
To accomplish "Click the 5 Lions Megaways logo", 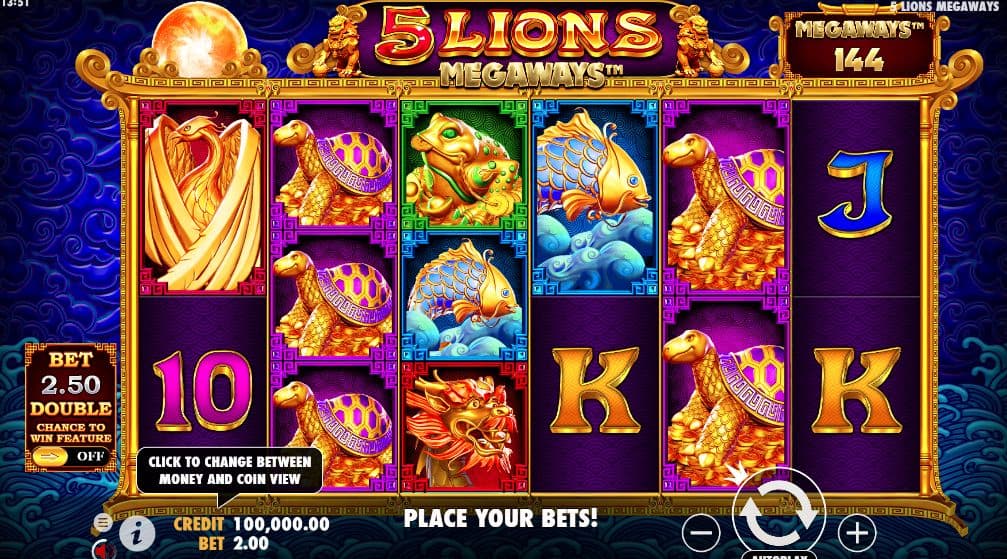I will point(520,44).
